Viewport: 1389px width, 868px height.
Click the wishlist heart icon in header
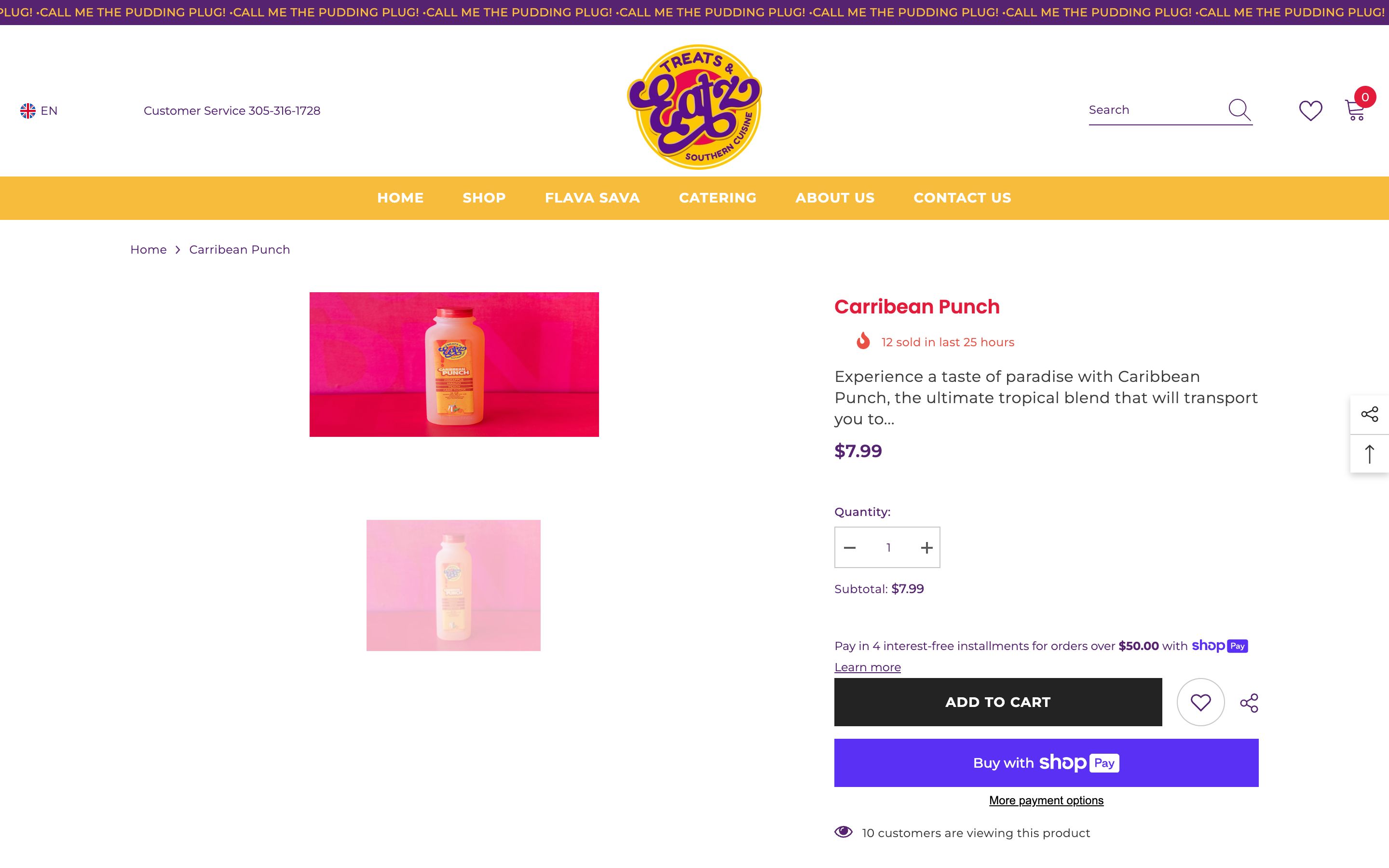click(1310, 110)
